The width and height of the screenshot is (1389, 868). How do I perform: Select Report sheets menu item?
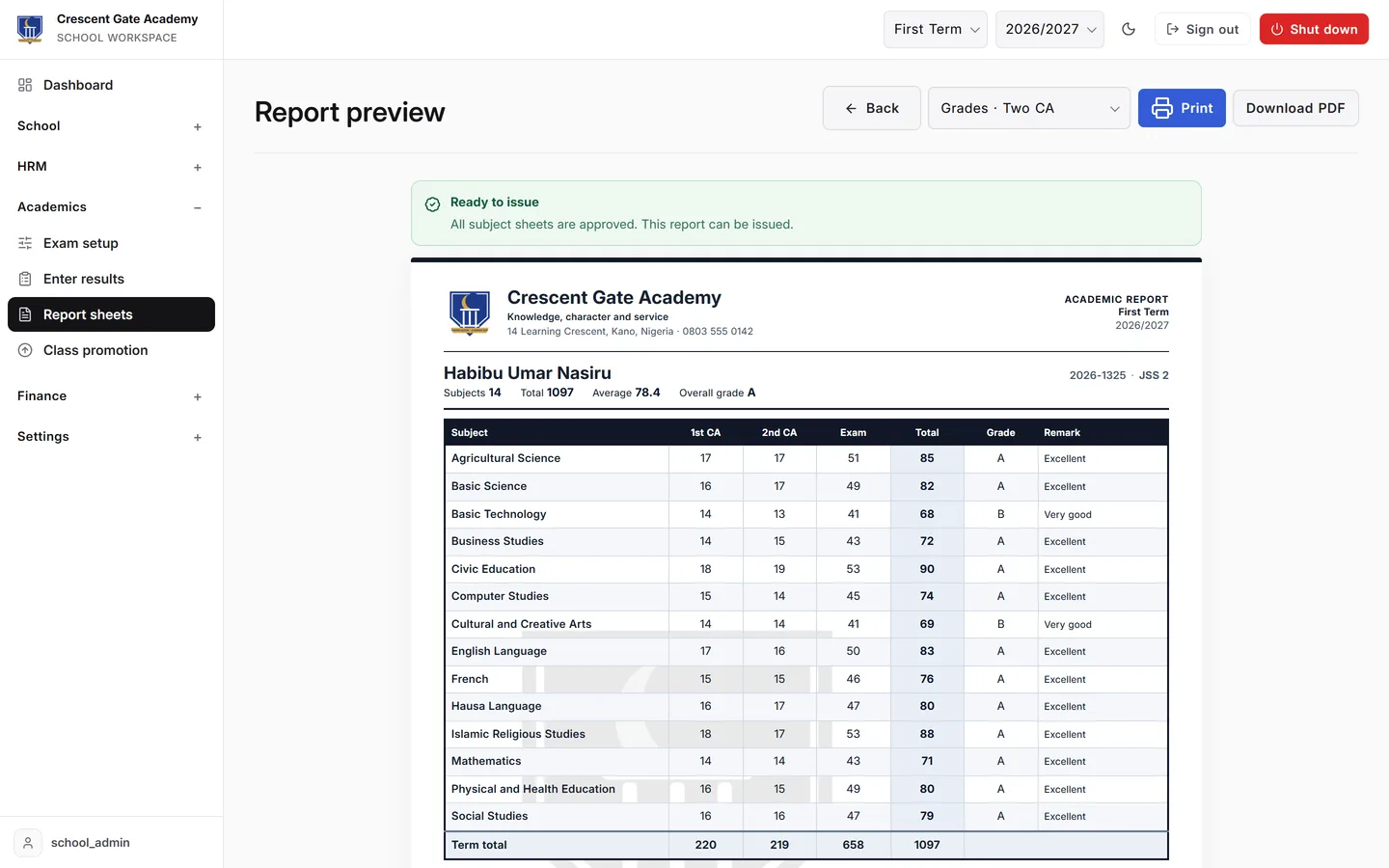point(111,314)
